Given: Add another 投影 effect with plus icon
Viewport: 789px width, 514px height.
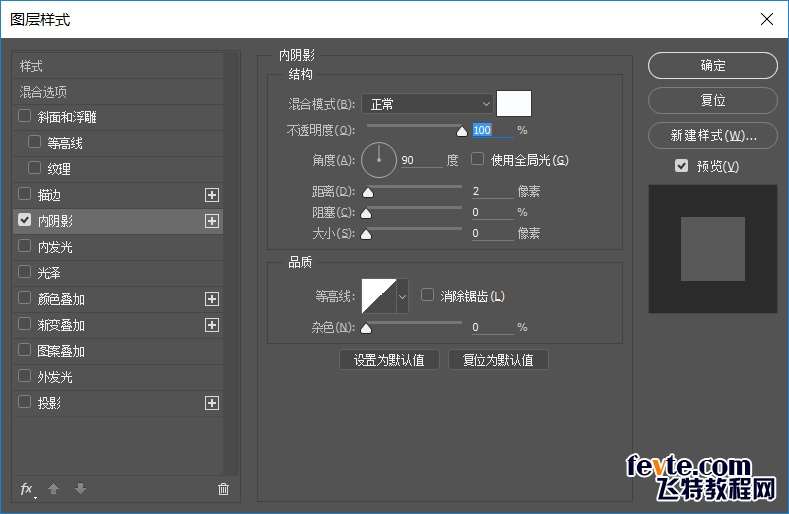Looking at the screenshot, I should 212,403.
